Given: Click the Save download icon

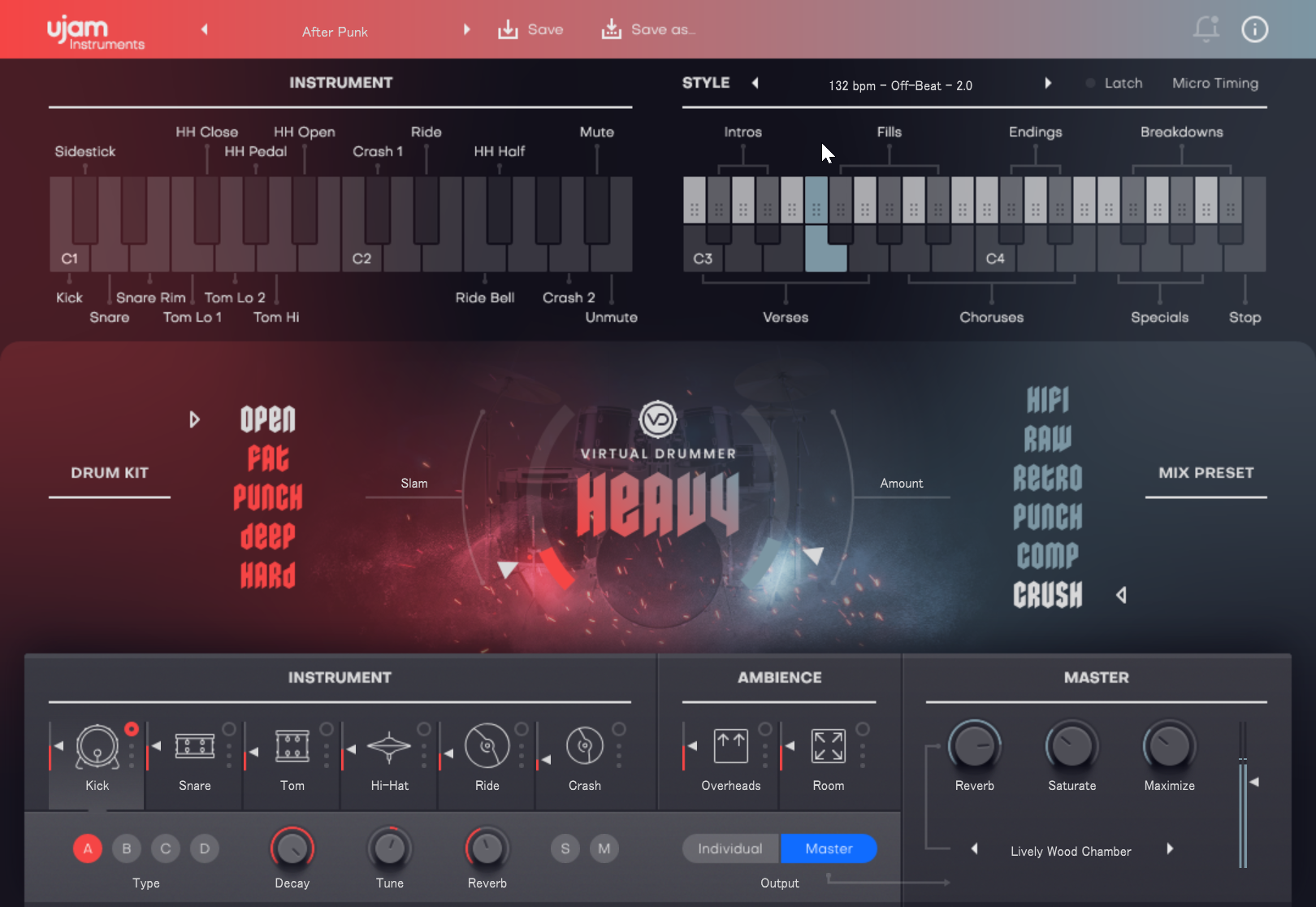Looking at the screenshot, I should click(x=508, y=30).
